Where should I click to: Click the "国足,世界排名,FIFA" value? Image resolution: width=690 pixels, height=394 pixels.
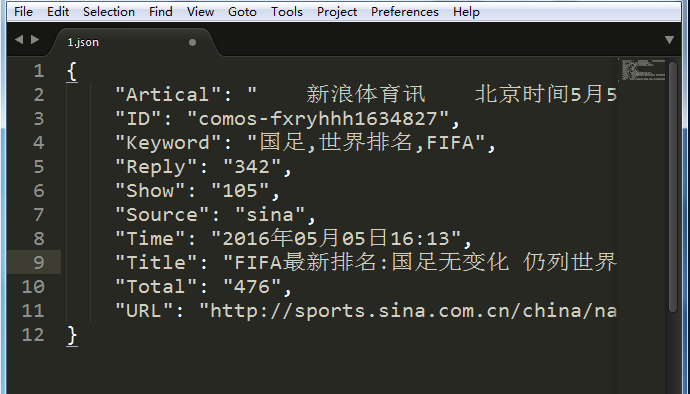click(x=367, y=143)
